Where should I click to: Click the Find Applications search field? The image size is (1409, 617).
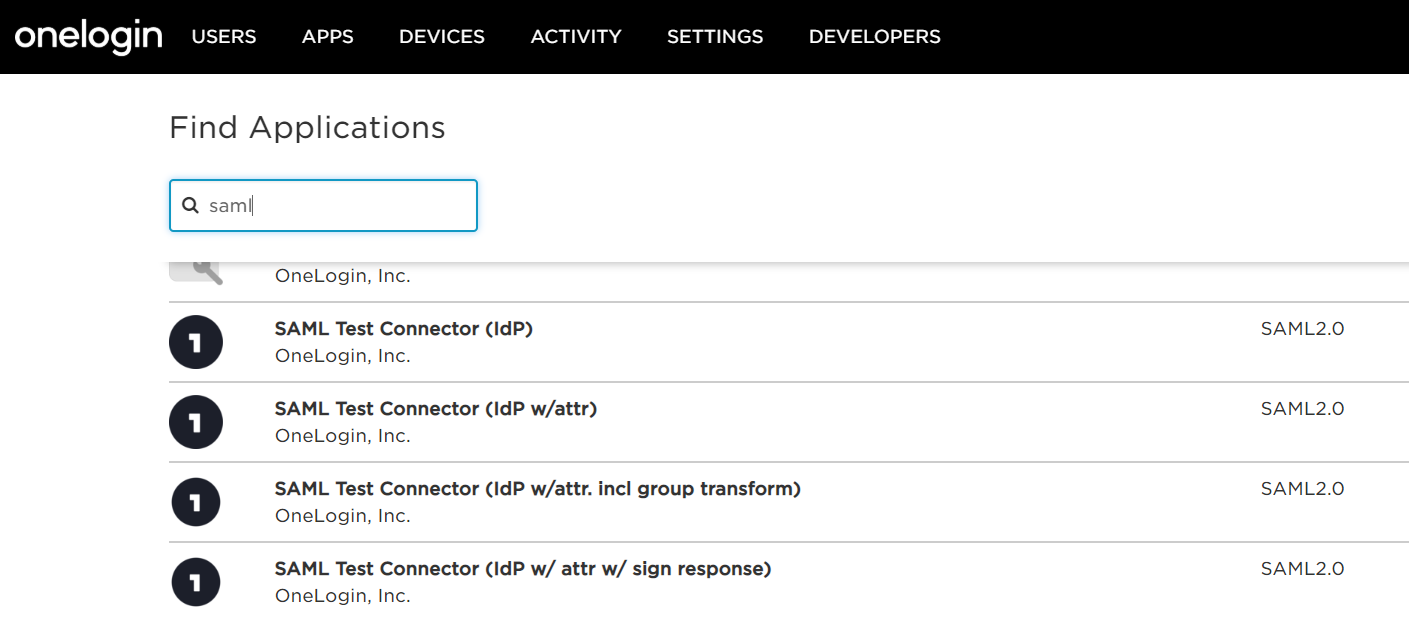coord(323,206)
